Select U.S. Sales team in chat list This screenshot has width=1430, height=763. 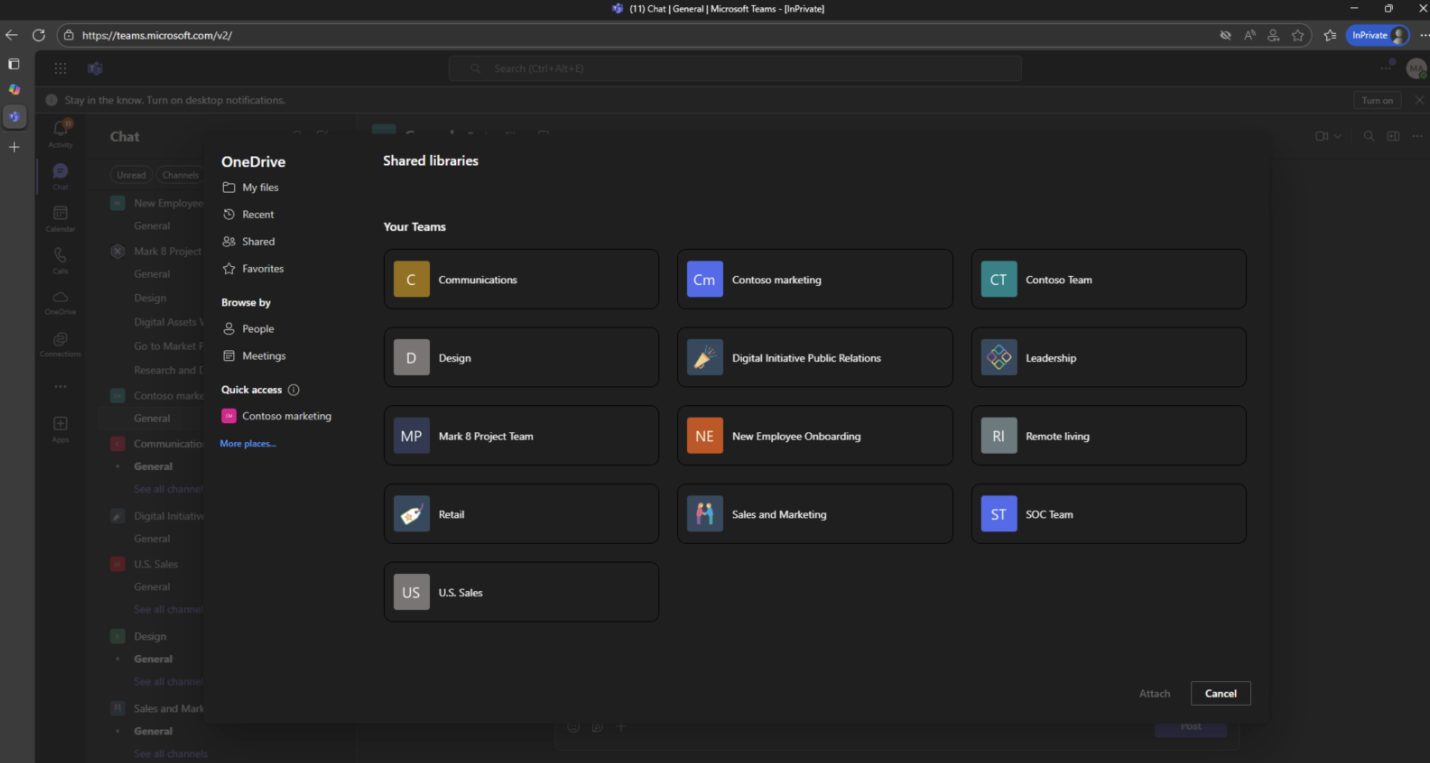pos(156,564)
